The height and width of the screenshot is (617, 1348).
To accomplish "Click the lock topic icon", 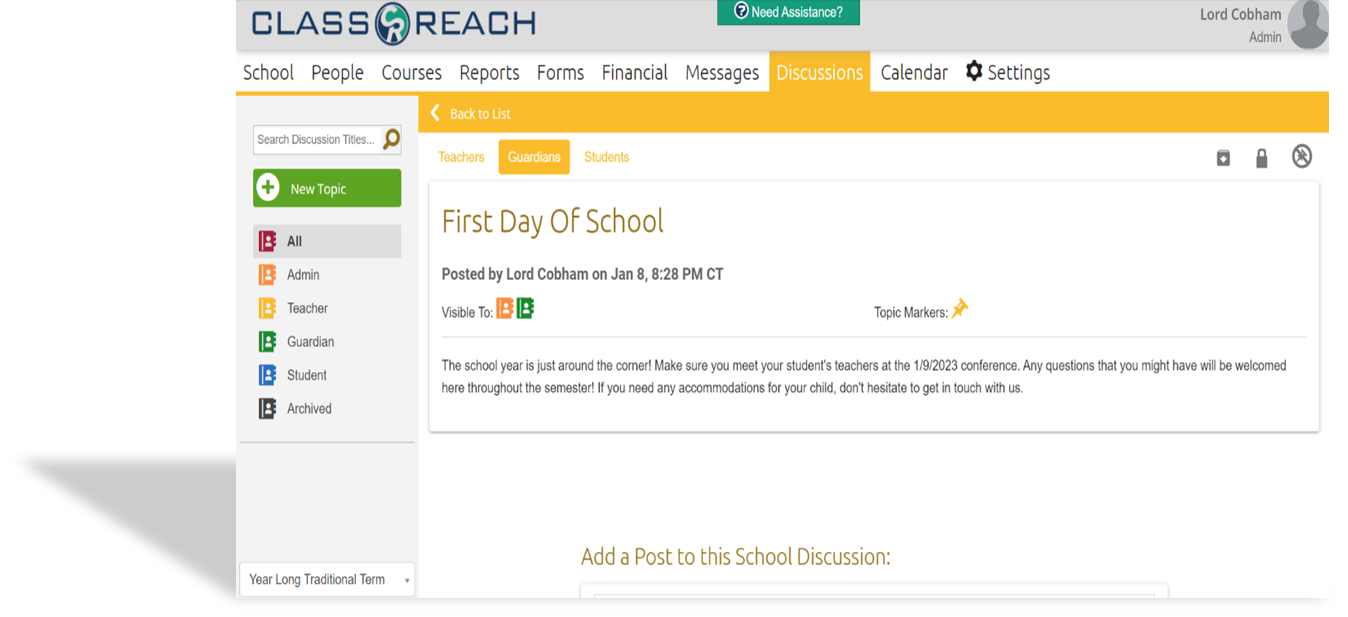I will (1262, 158).
